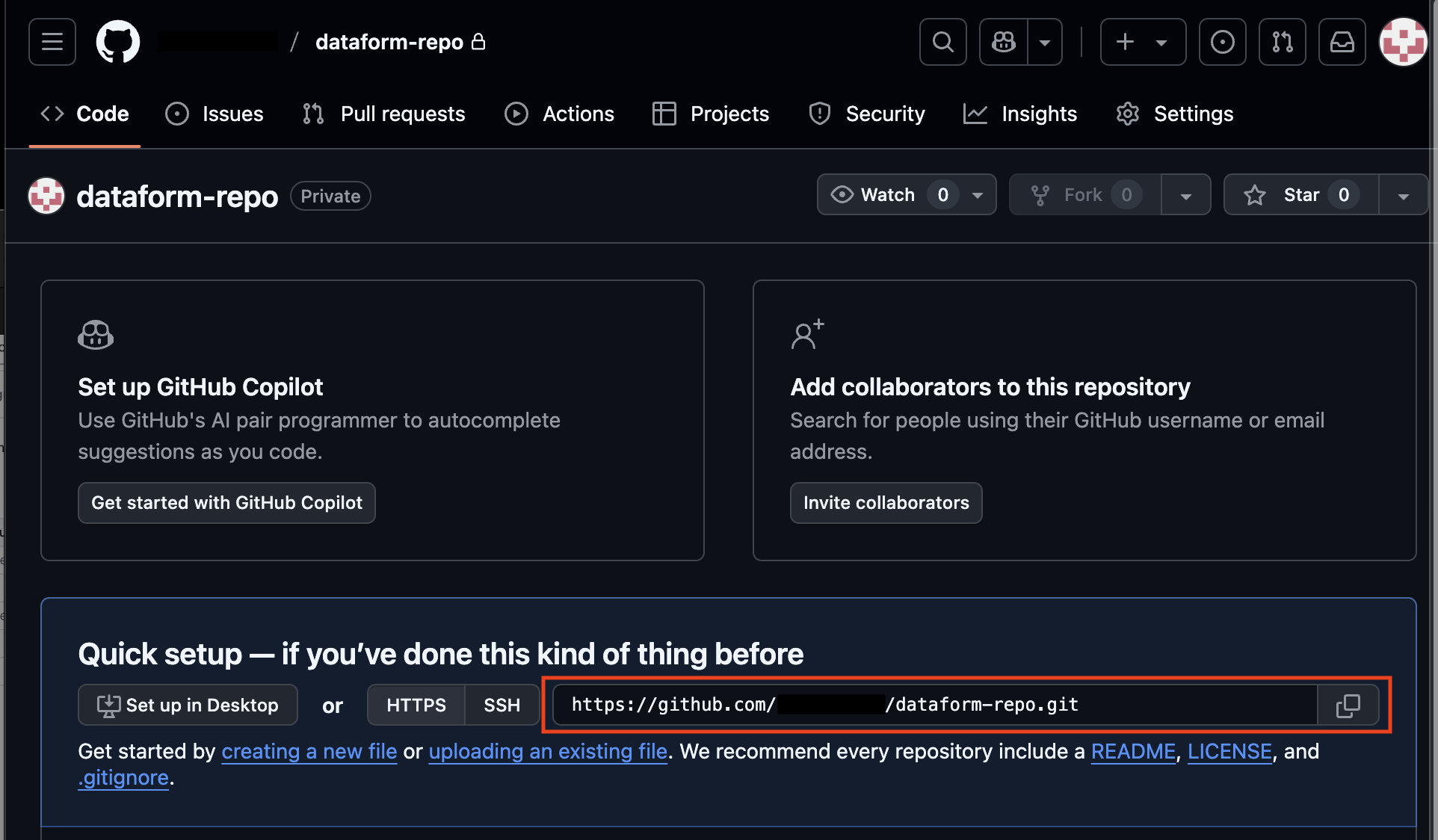Switch to the Settings tab
1438x840 pixels.
click(x=1175, y=114)
